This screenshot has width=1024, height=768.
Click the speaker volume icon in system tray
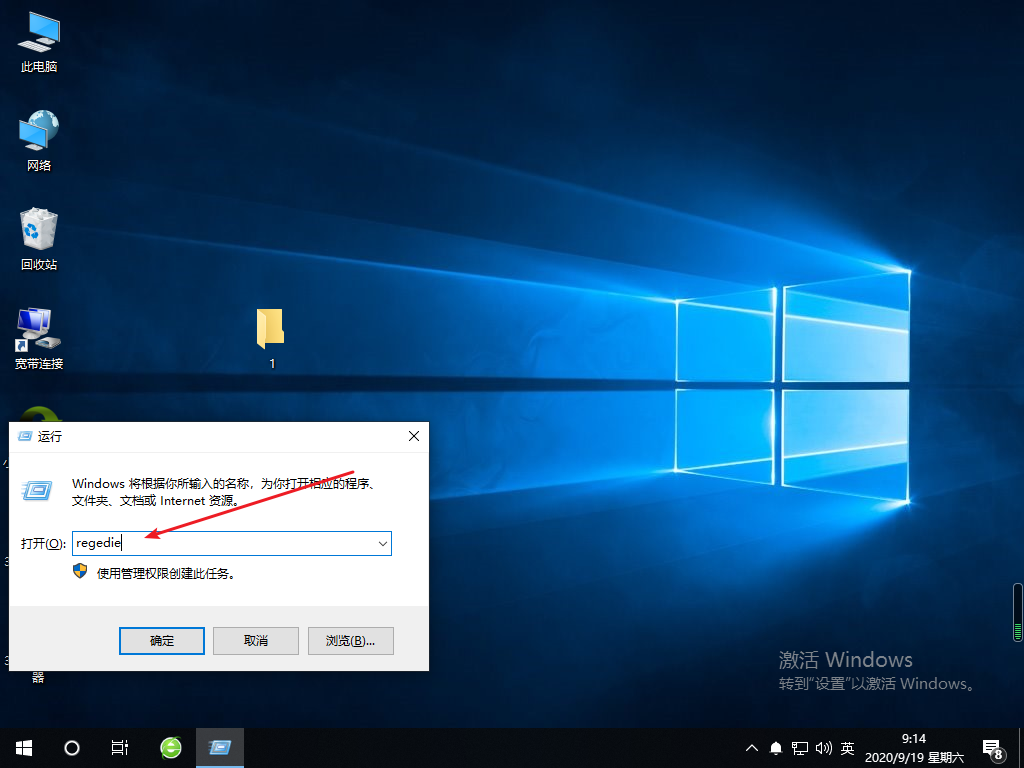823,747
